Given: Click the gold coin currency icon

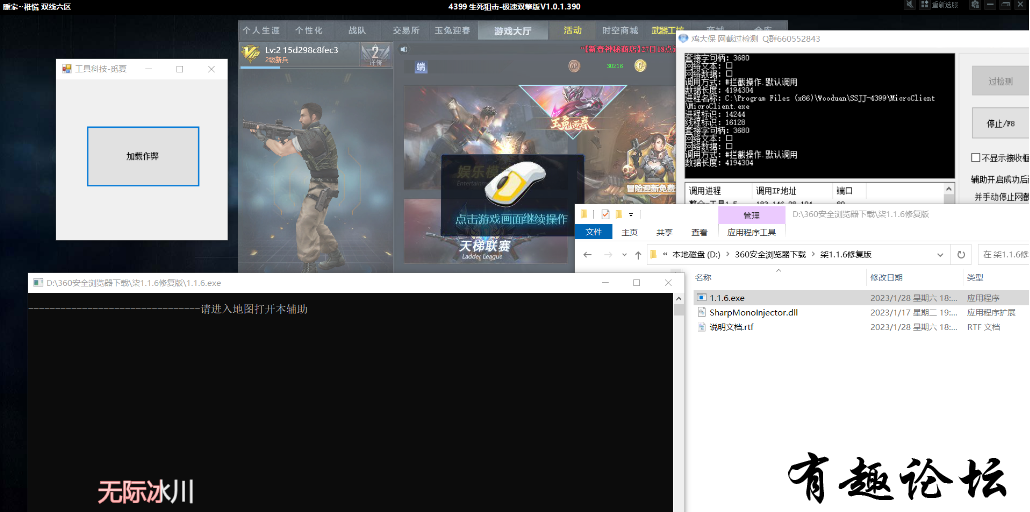Looking at the screenshot, I should point(640,66).
